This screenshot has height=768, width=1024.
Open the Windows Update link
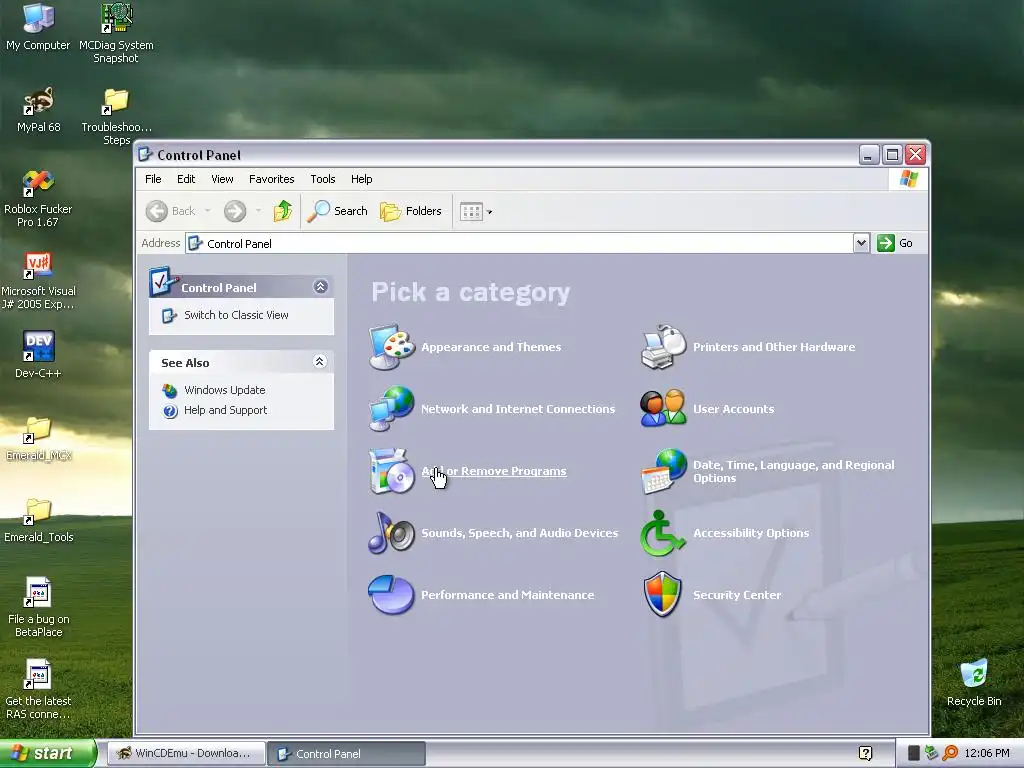click(x=225, y=390)
